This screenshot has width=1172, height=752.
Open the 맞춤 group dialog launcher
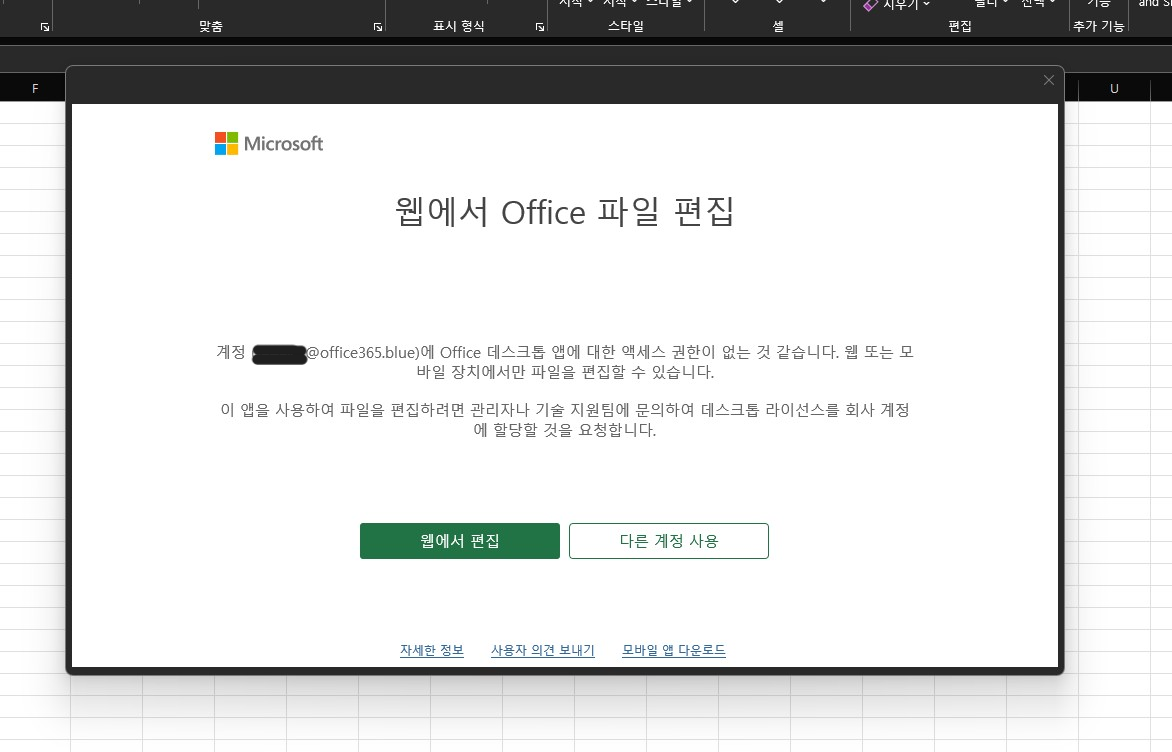point(377,27)
